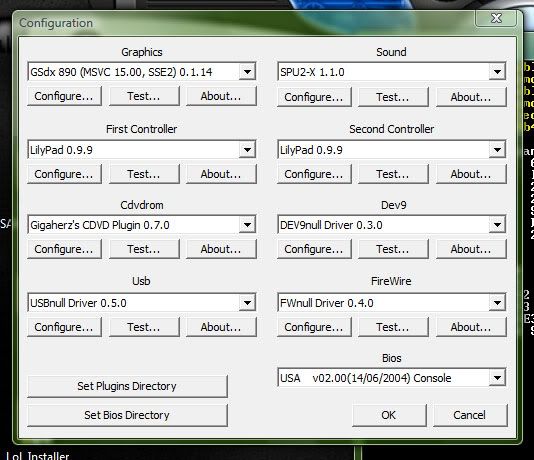Click Set Bios Directory button

(127, 415)
